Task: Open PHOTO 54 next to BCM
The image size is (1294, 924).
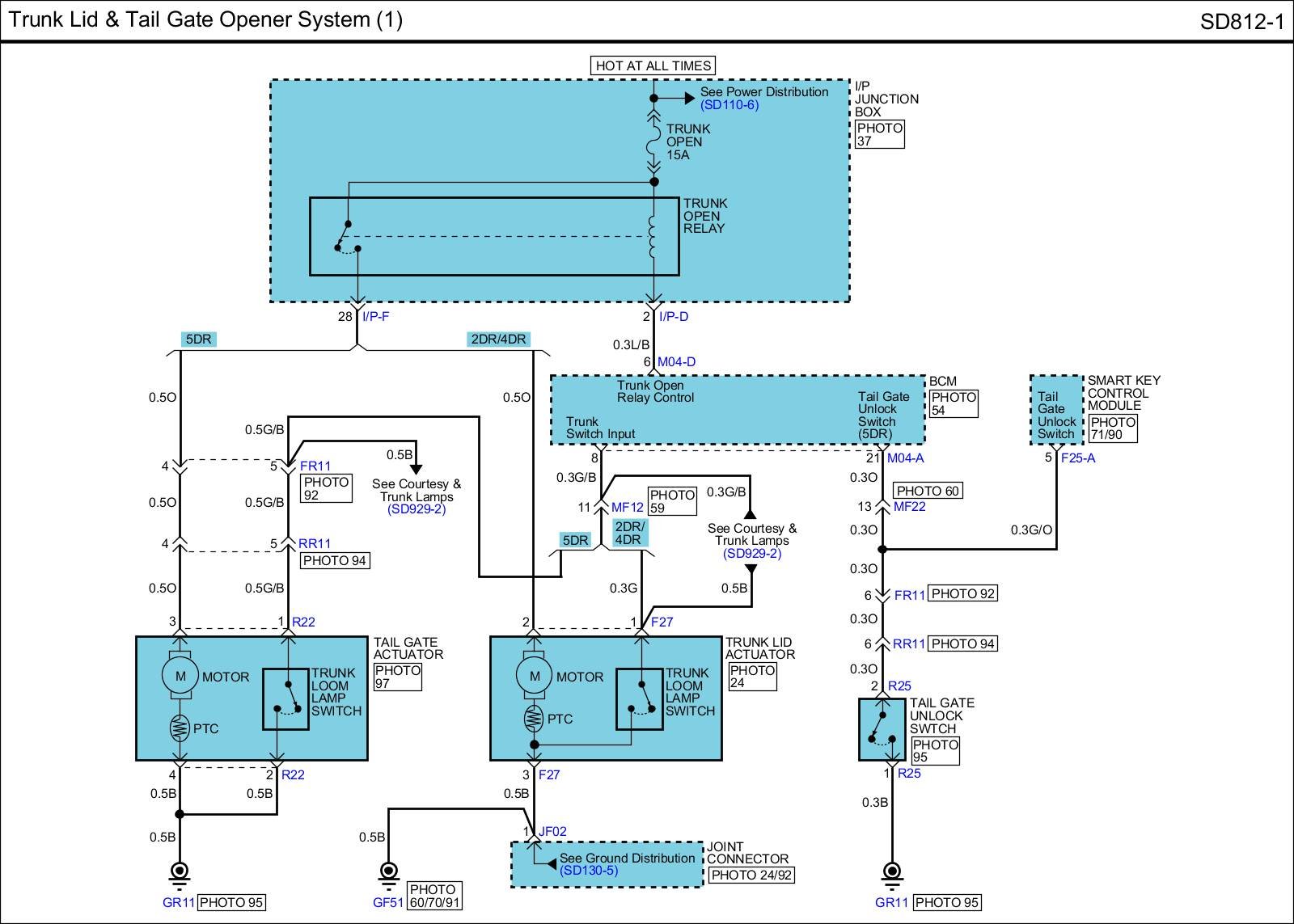Action: (954, 403)
